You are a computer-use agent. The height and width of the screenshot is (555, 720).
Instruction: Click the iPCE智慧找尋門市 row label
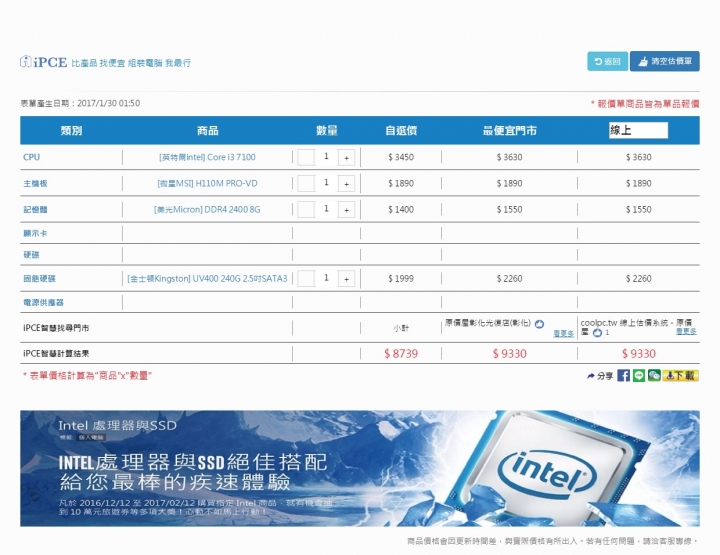[x=56, y=328]
